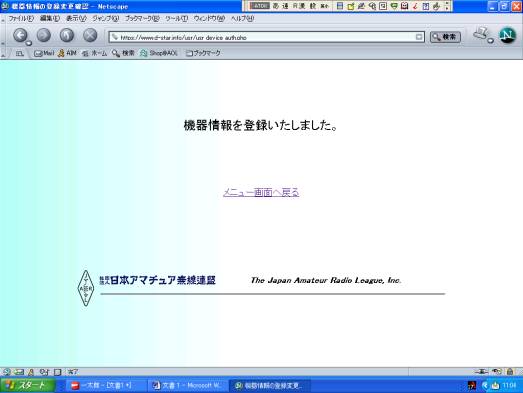Open the ブックマーク folder in personal toolbar
This screenshot has height=393, width=523.
[x=203, y=53]
